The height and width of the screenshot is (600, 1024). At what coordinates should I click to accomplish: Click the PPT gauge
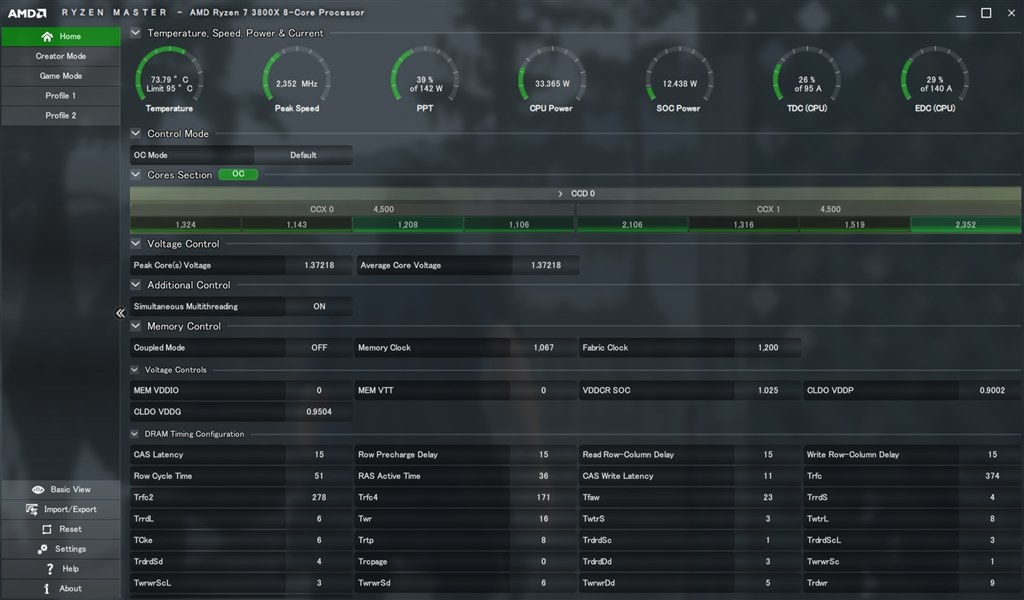[x=424, y=80]
